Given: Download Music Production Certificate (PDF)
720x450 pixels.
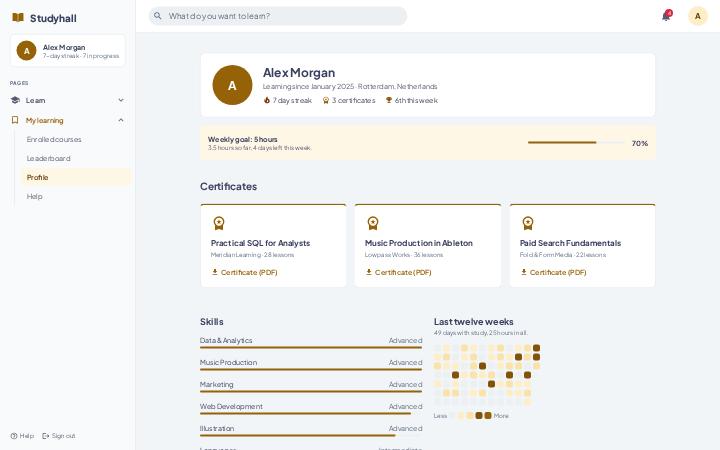Looking at the screenshot, I should pyautogui.click(x=399, y=272).
